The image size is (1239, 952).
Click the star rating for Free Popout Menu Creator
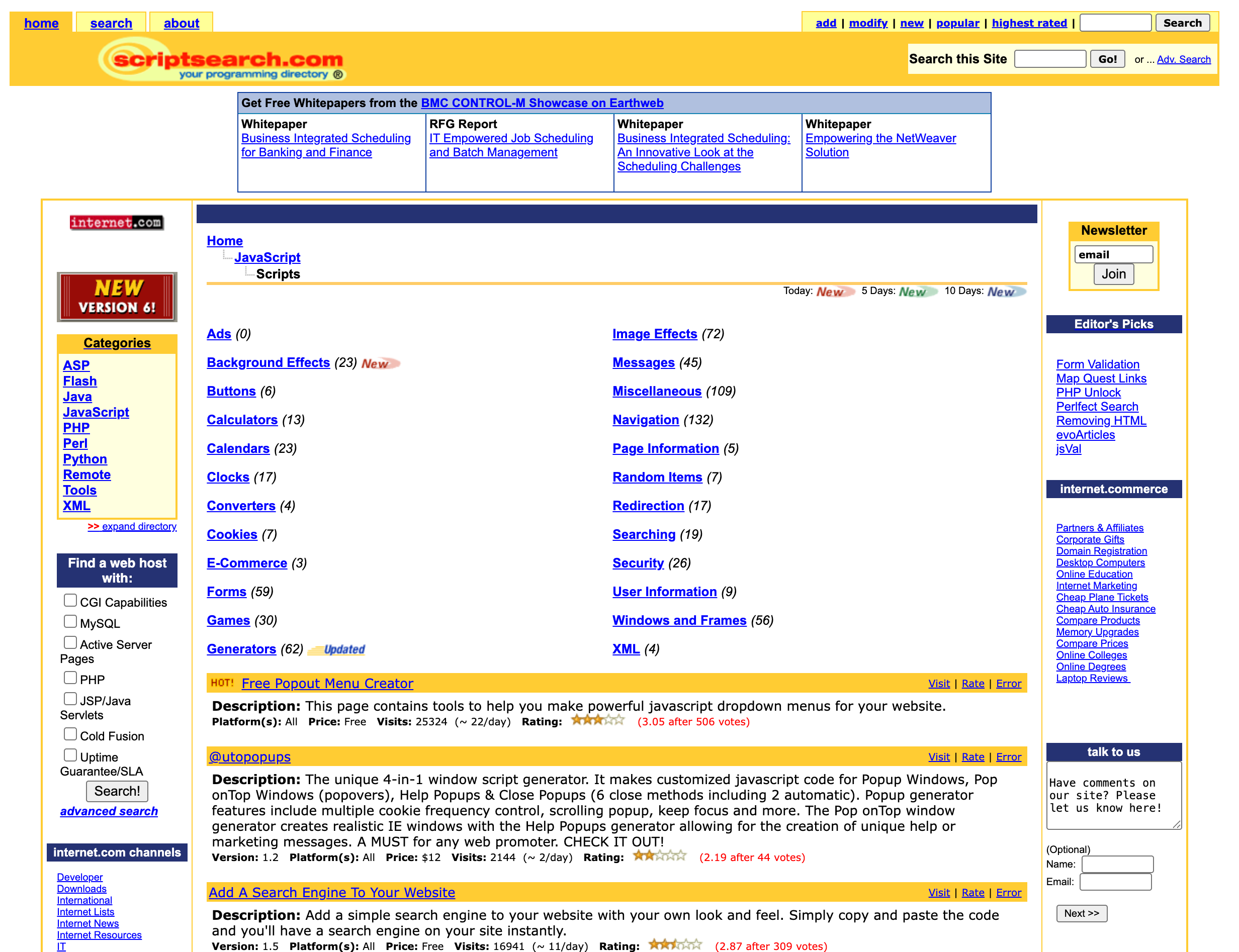(597, 721)
